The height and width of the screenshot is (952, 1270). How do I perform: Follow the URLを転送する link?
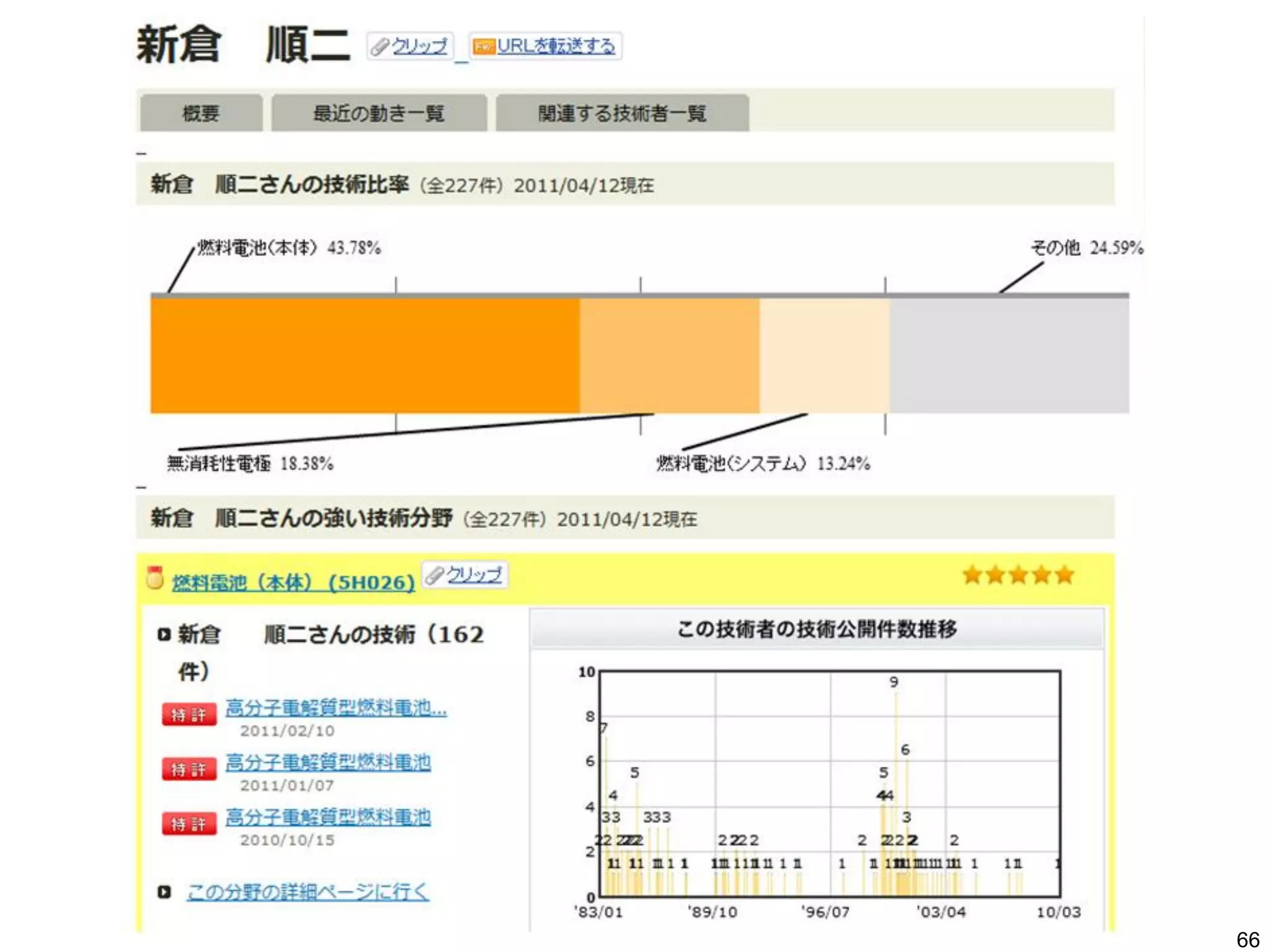coord(556,46)
